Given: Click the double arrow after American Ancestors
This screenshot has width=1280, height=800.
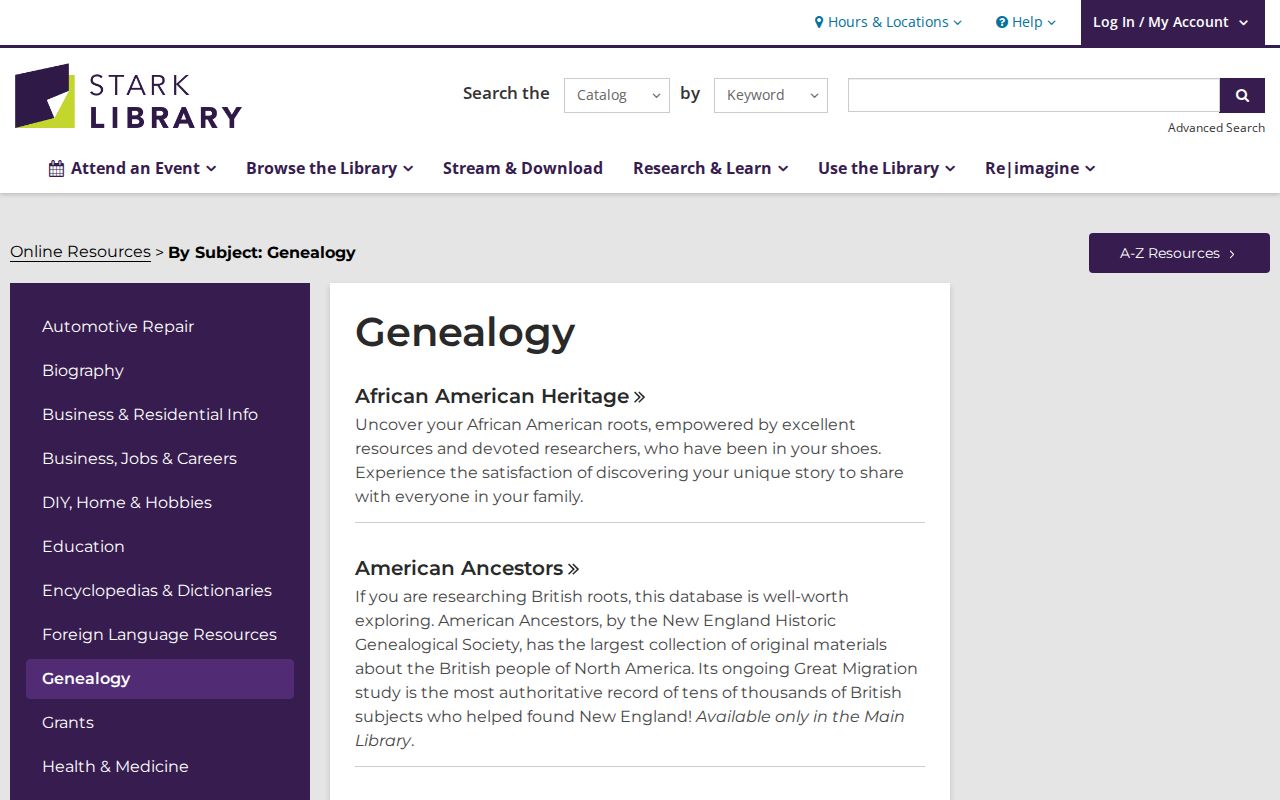Looking at the screenshot, I should (x=574, y=569).
